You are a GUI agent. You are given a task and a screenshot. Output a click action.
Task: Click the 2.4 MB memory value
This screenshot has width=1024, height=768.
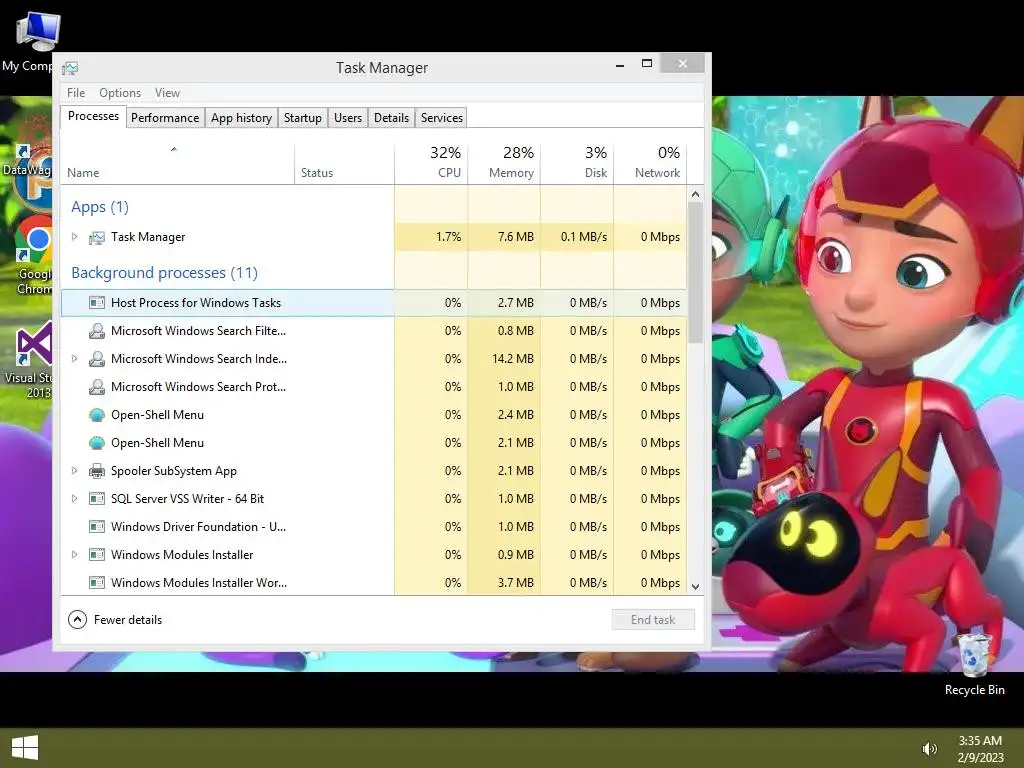coord(516,415)
